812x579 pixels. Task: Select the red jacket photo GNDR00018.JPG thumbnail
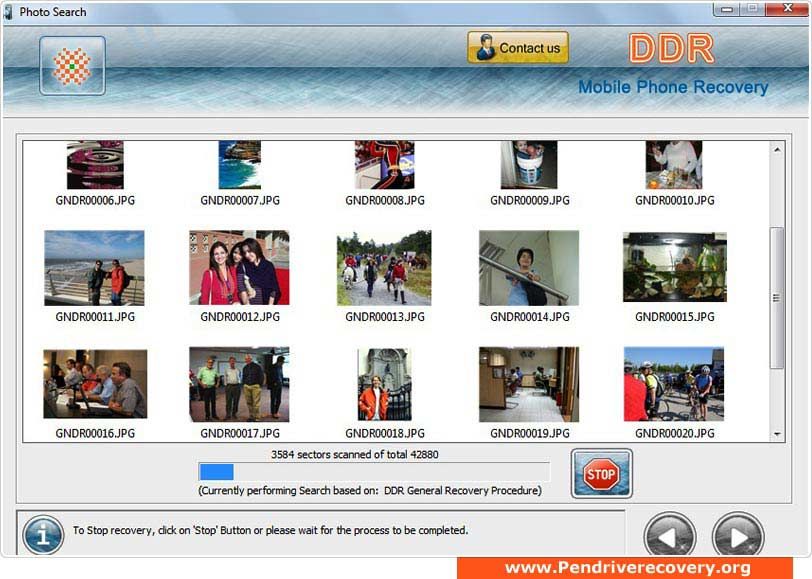(x=385, y=384)
